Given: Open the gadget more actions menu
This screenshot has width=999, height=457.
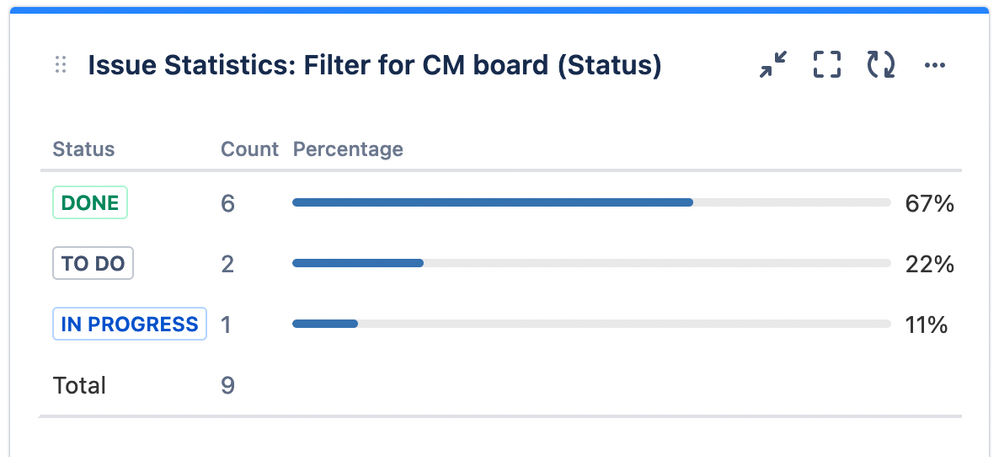Looking at the screenshot, I should tap(935, 66).
